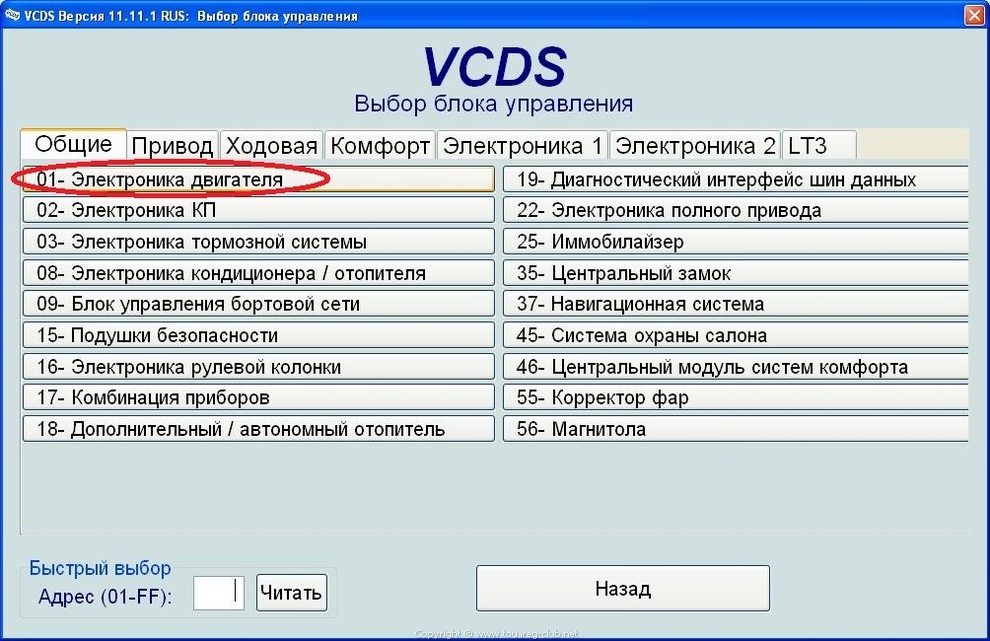Viewport: 990px width, 641px height.
Task: Select 56- Магнитола
Action: point(736,429)
